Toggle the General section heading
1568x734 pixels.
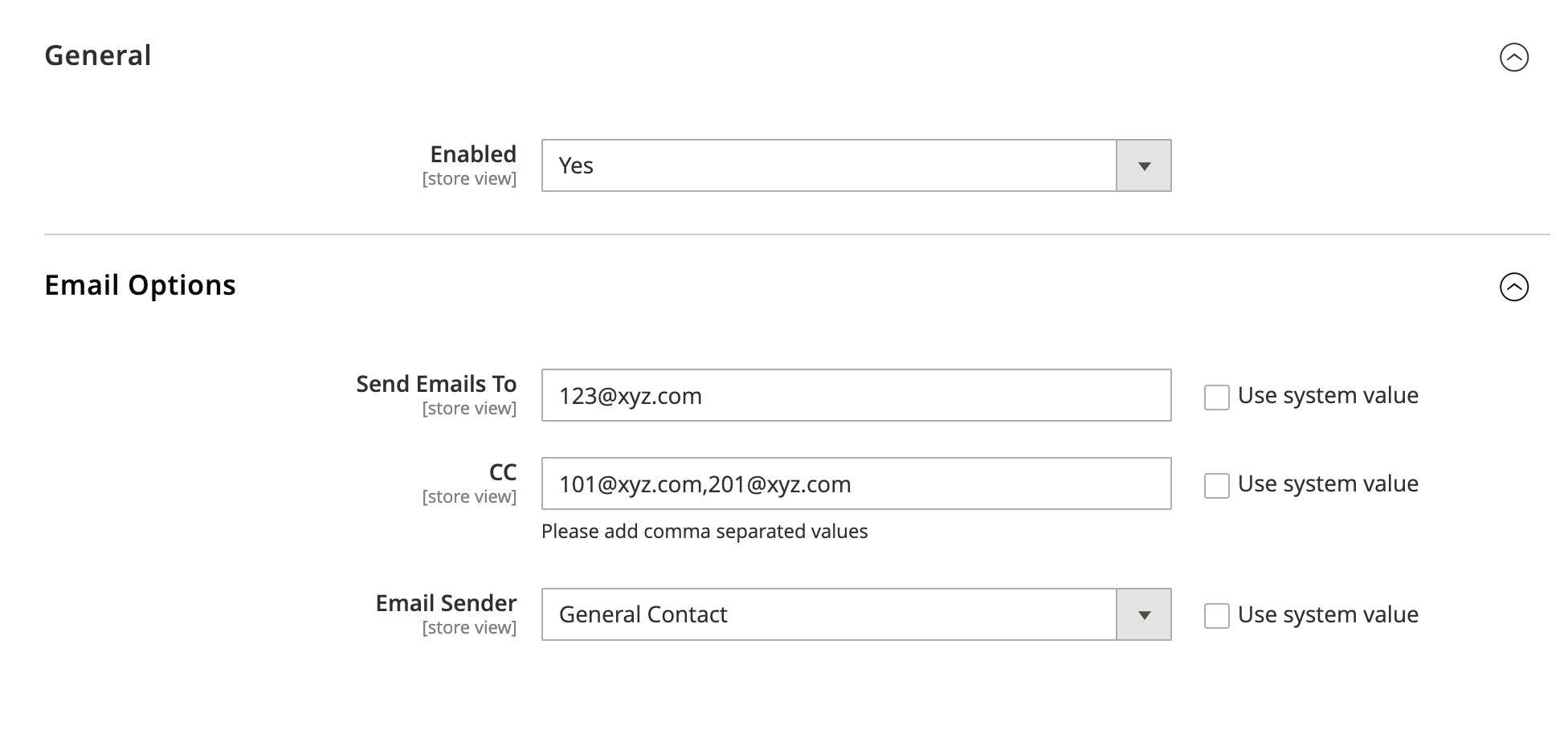[x=98, y=55]
